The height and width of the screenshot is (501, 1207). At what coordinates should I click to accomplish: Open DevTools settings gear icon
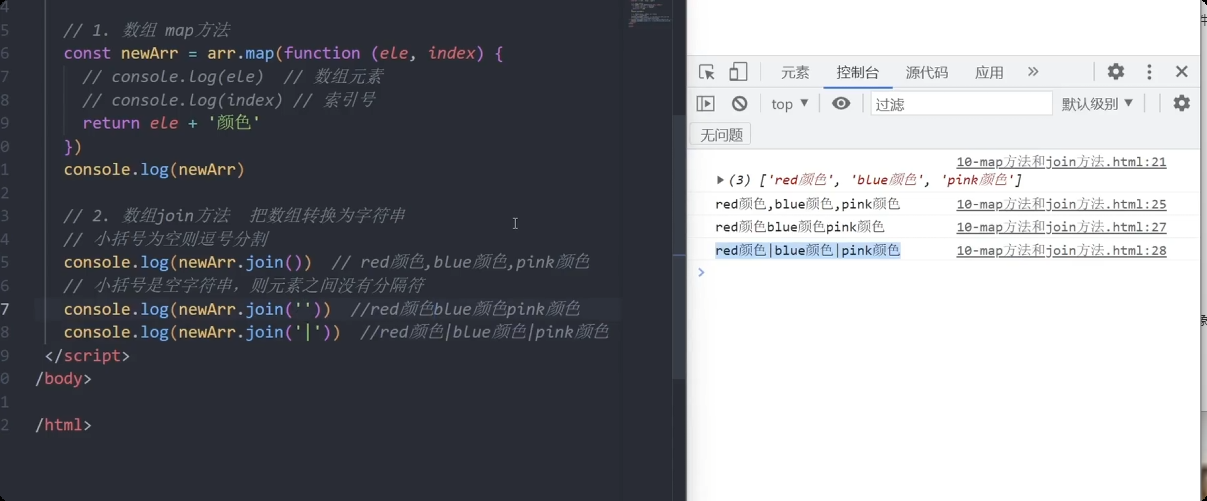click(1116, 72)
